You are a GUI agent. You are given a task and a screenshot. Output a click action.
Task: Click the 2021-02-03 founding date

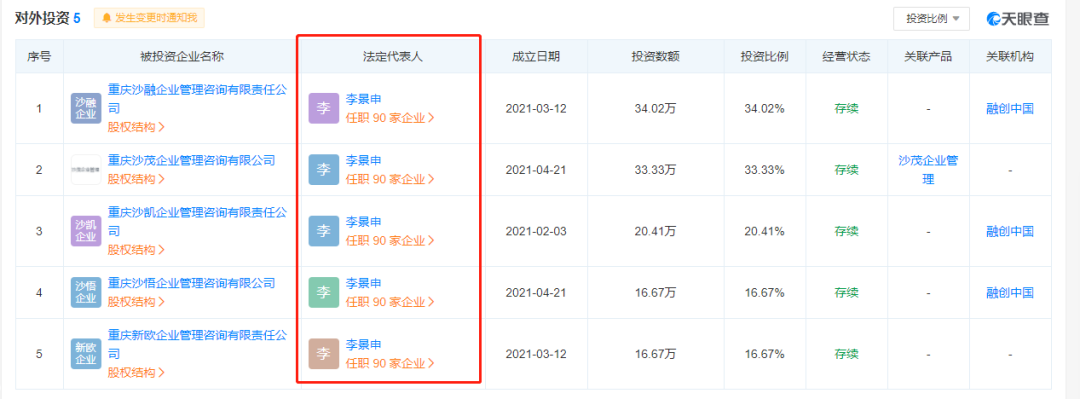pyautogui.click(x=536, y=231)
